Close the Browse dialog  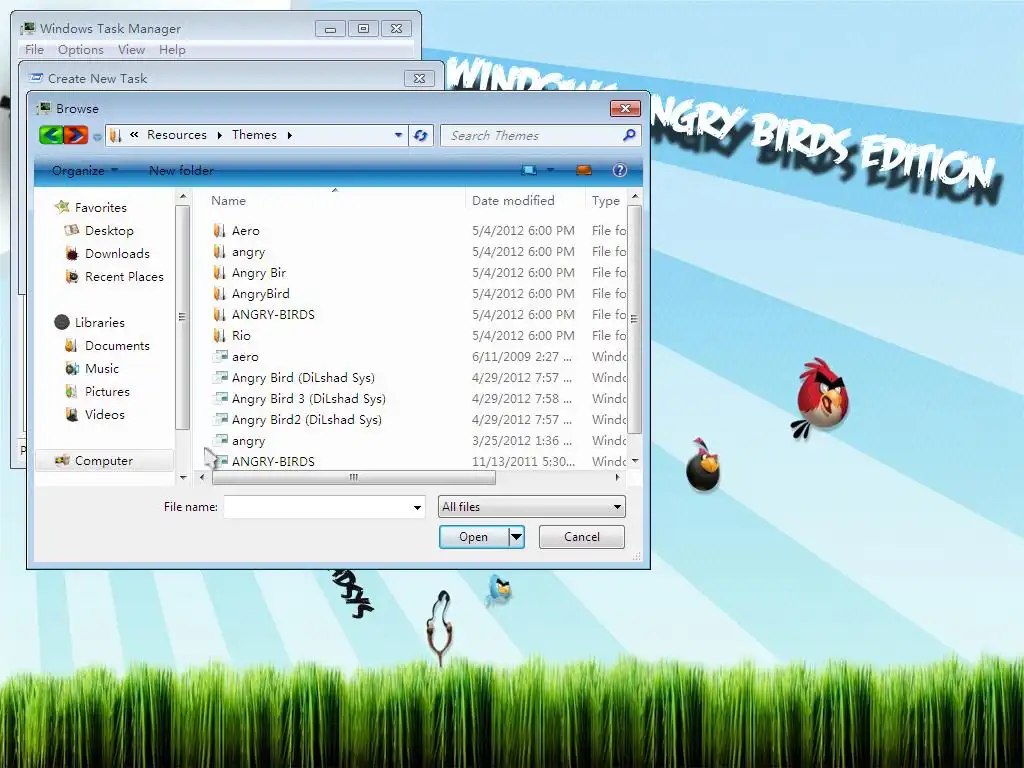tap(625, 108)
